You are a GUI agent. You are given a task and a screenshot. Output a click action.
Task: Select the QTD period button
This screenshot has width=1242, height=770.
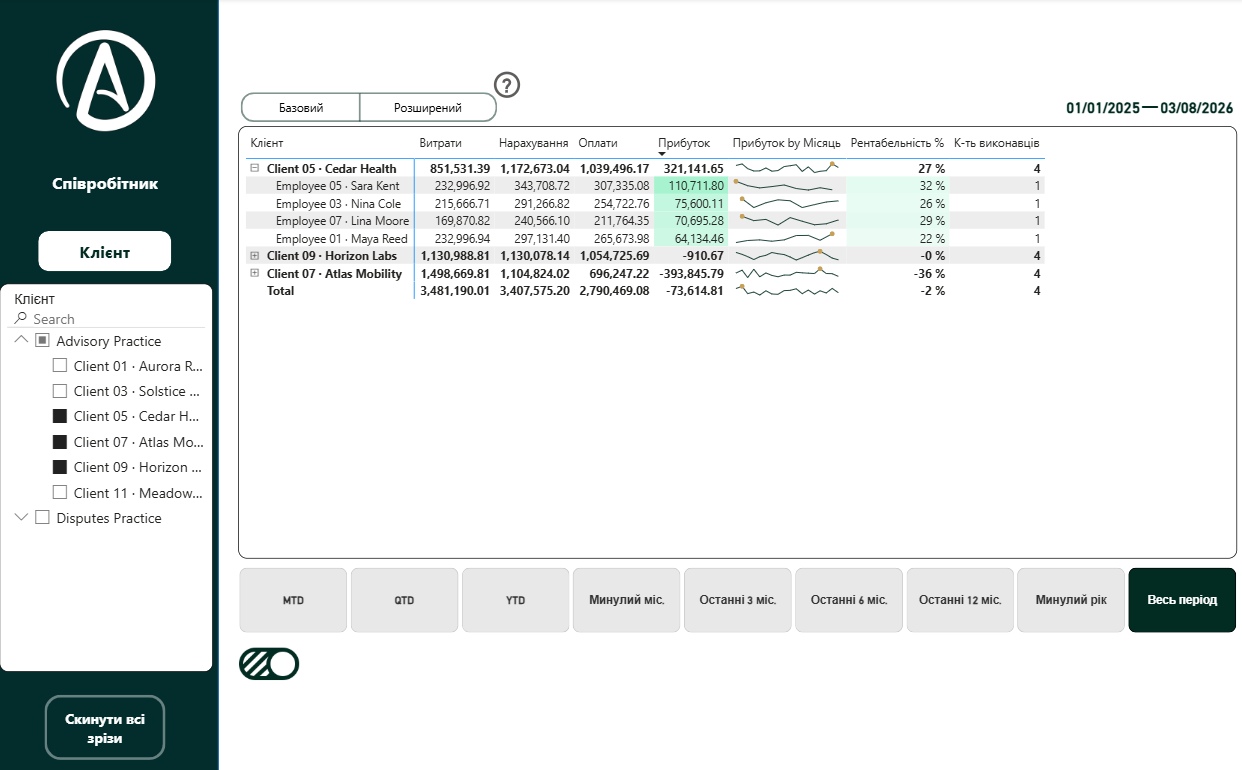pos(404,600)
